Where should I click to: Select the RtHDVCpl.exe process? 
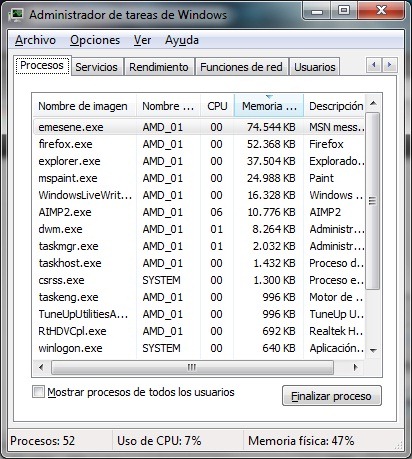(199, 331)
